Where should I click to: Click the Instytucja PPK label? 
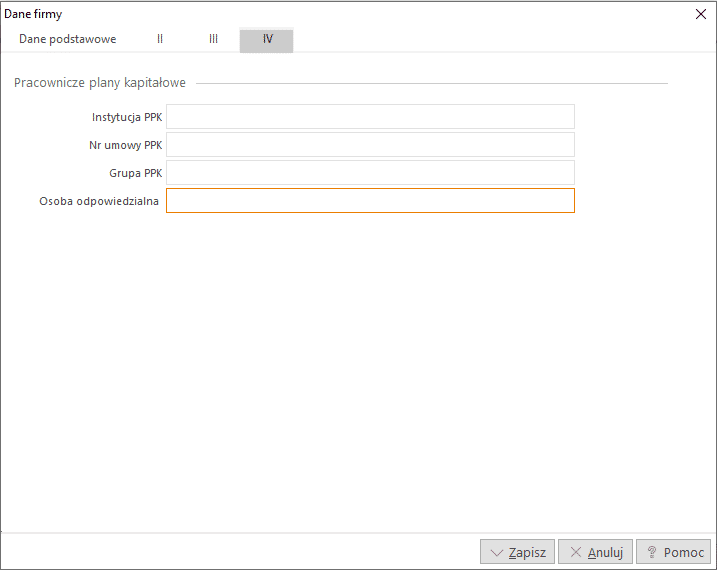pos(127,117)
